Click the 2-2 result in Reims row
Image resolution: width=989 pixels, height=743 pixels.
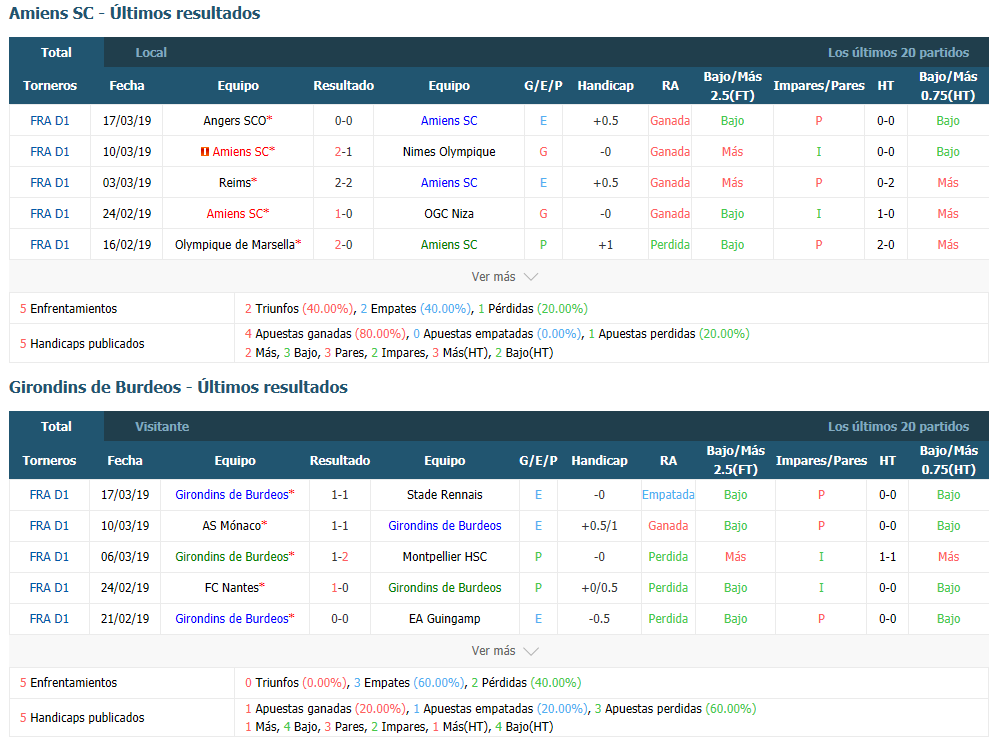click(x=344, y=182)
